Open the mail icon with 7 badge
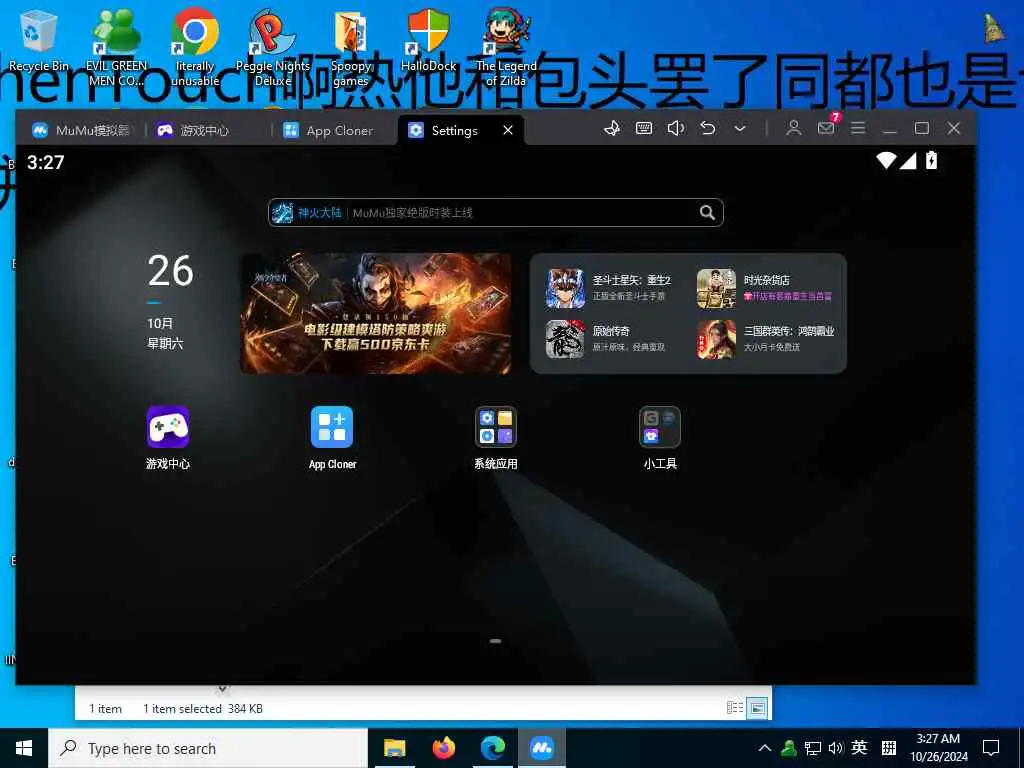1024x768 pixels. (827, 127)
